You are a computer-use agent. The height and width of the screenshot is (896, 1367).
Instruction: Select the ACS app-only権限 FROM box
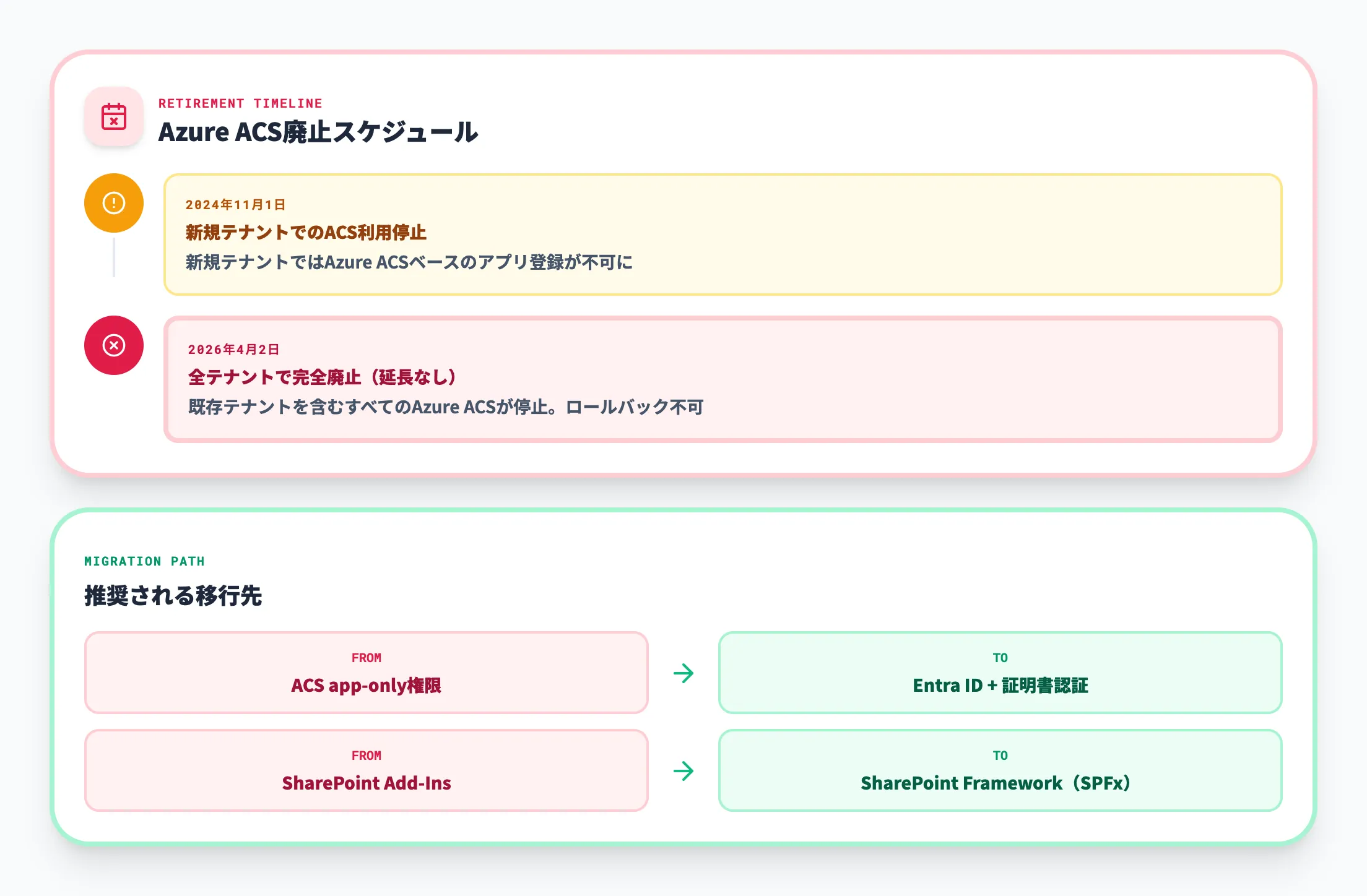point(367,673)
